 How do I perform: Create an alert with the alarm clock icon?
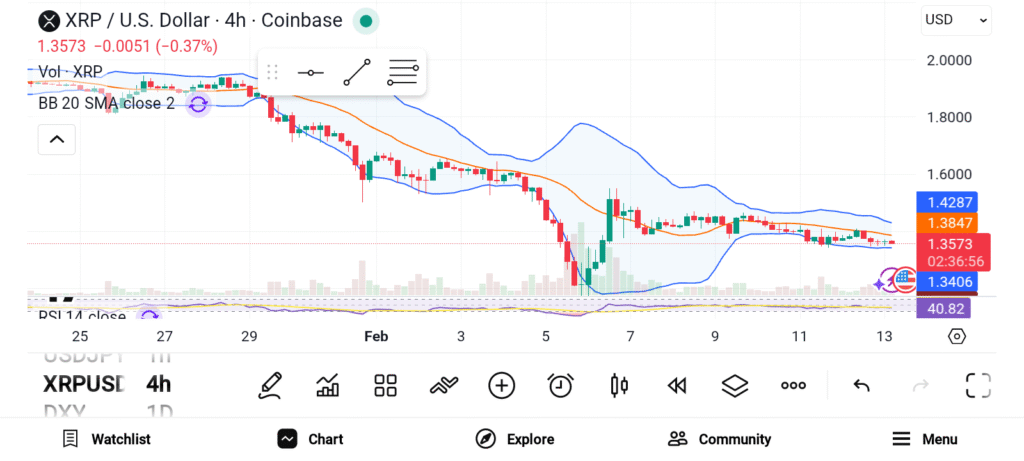[x=560, y=385]
